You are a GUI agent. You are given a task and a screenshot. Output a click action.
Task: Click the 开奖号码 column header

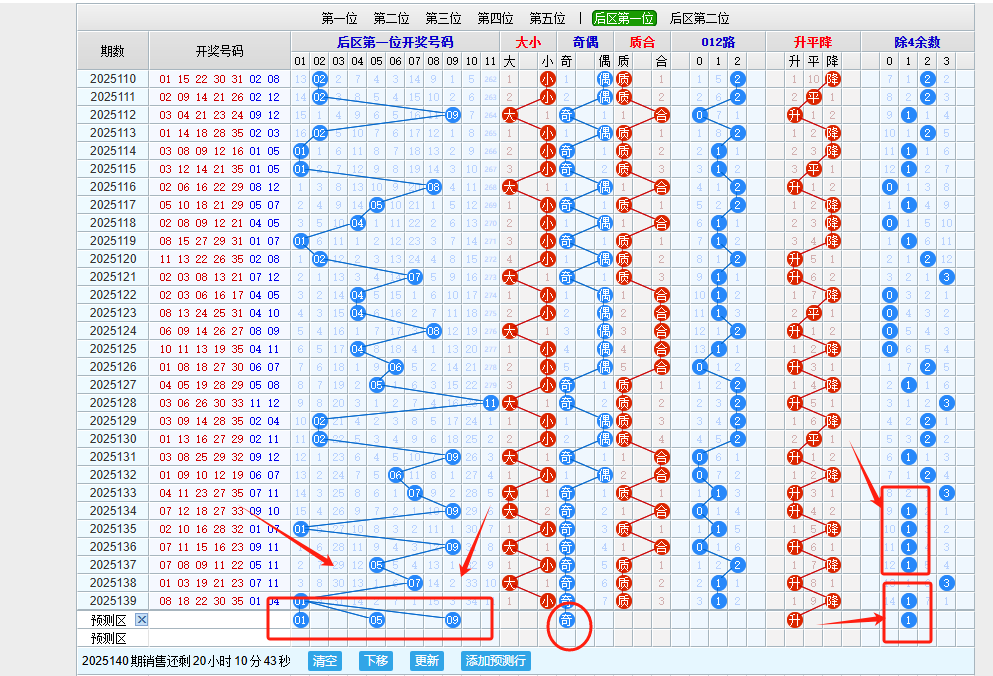[220, 51]
